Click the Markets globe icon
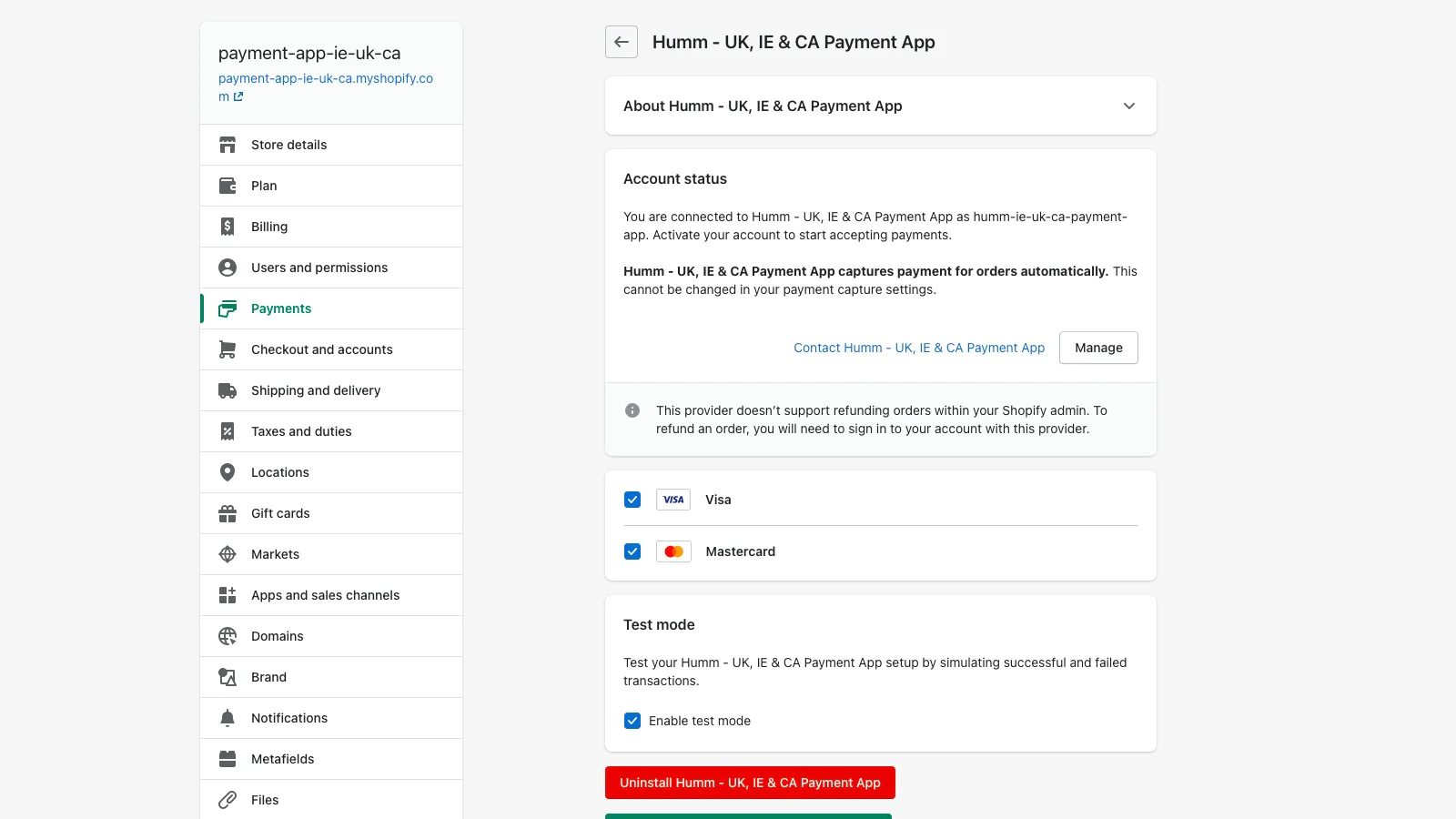 click(227, 554)
